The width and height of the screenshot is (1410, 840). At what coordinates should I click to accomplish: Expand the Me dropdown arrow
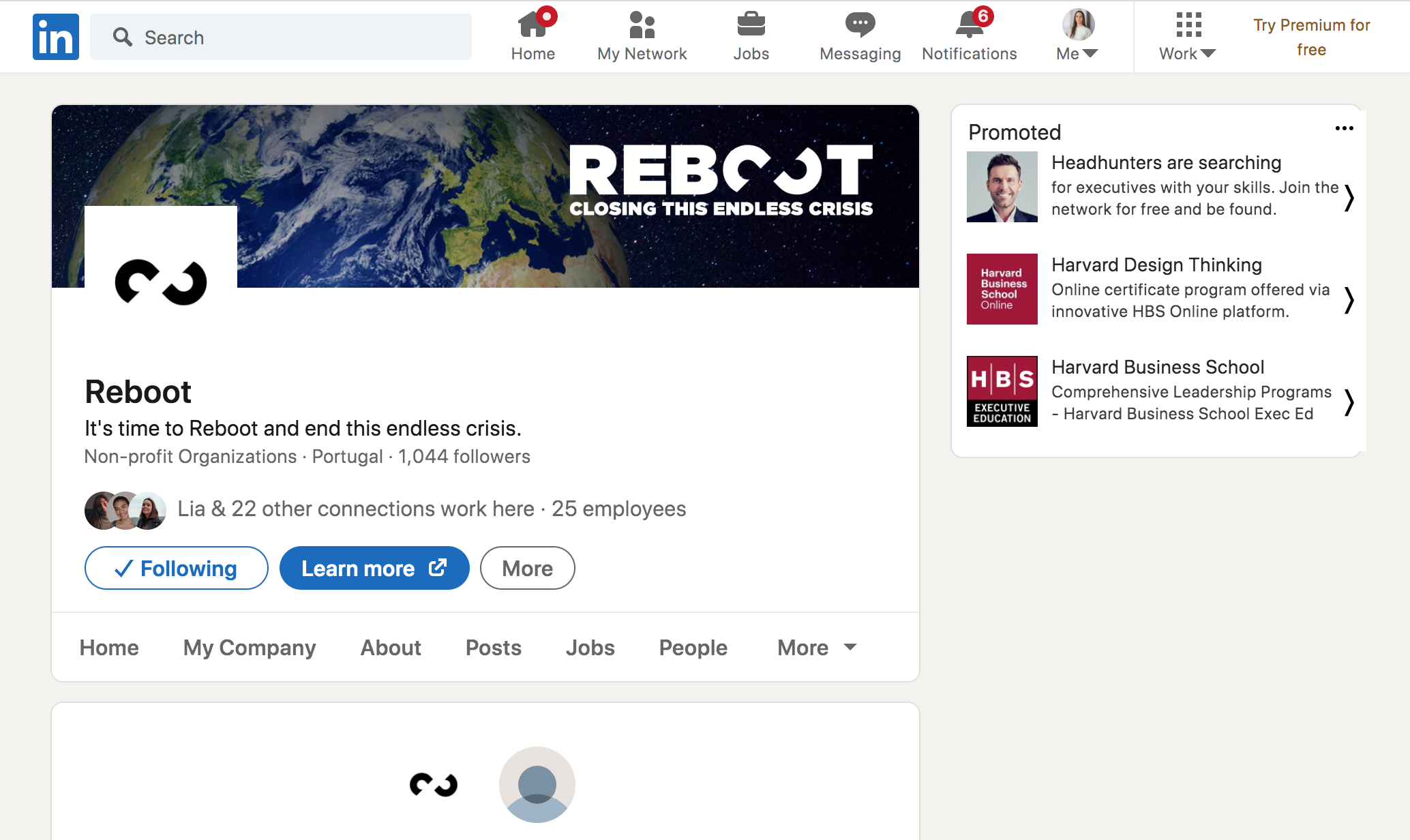coord(1090,53)
